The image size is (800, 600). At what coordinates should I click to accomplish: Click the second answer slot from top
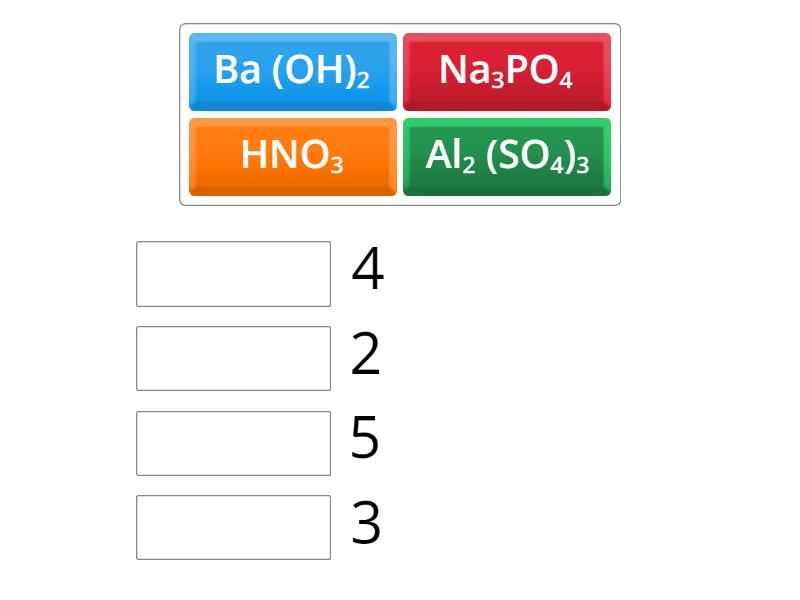click(x=233, y=358)
